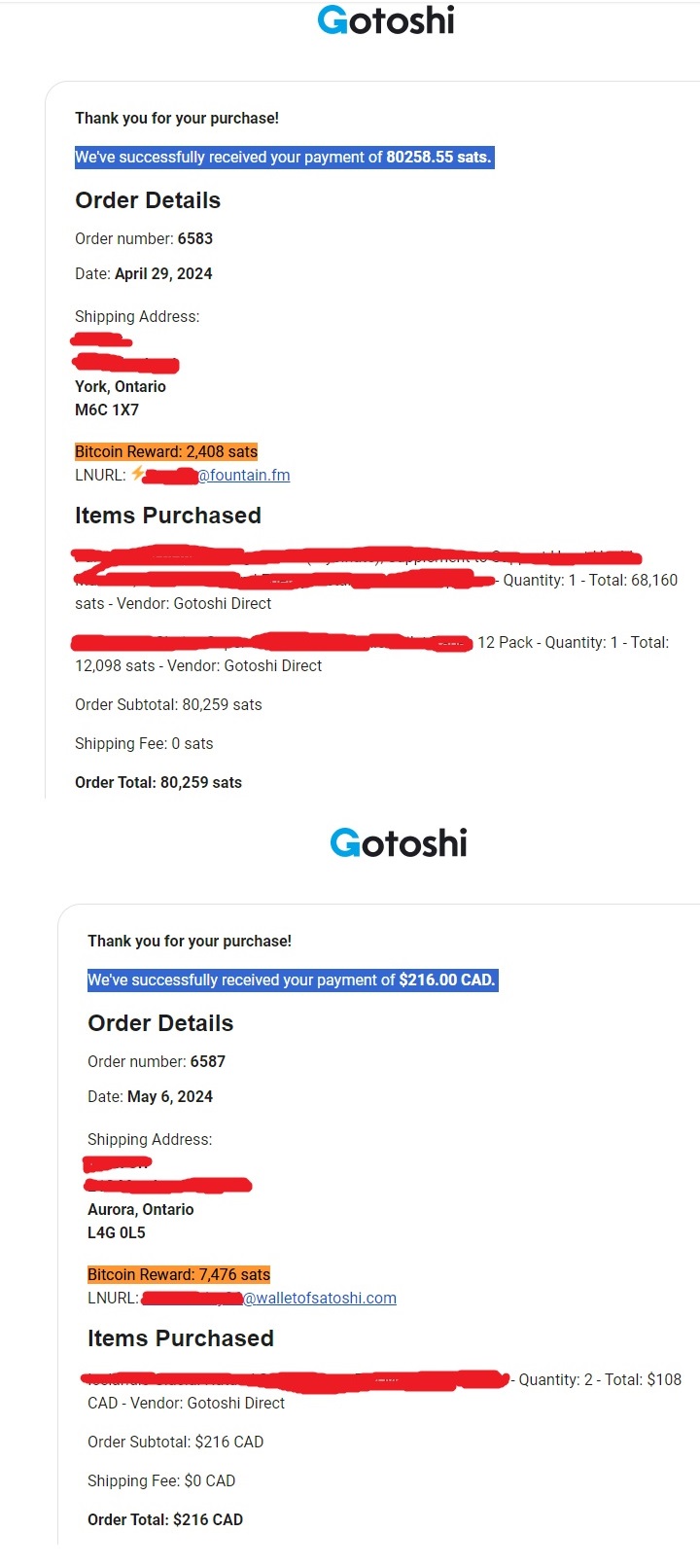Select the Bitcoin Reward 2,408 sats highlight
Screen dimensions: 700x1568
point(166,451)
